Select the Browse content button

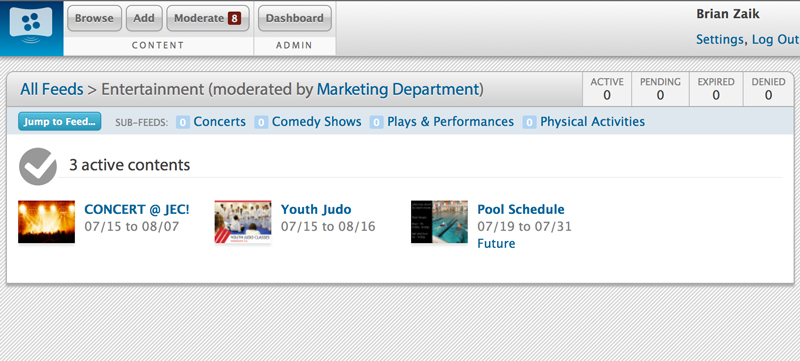pos(94,18)
